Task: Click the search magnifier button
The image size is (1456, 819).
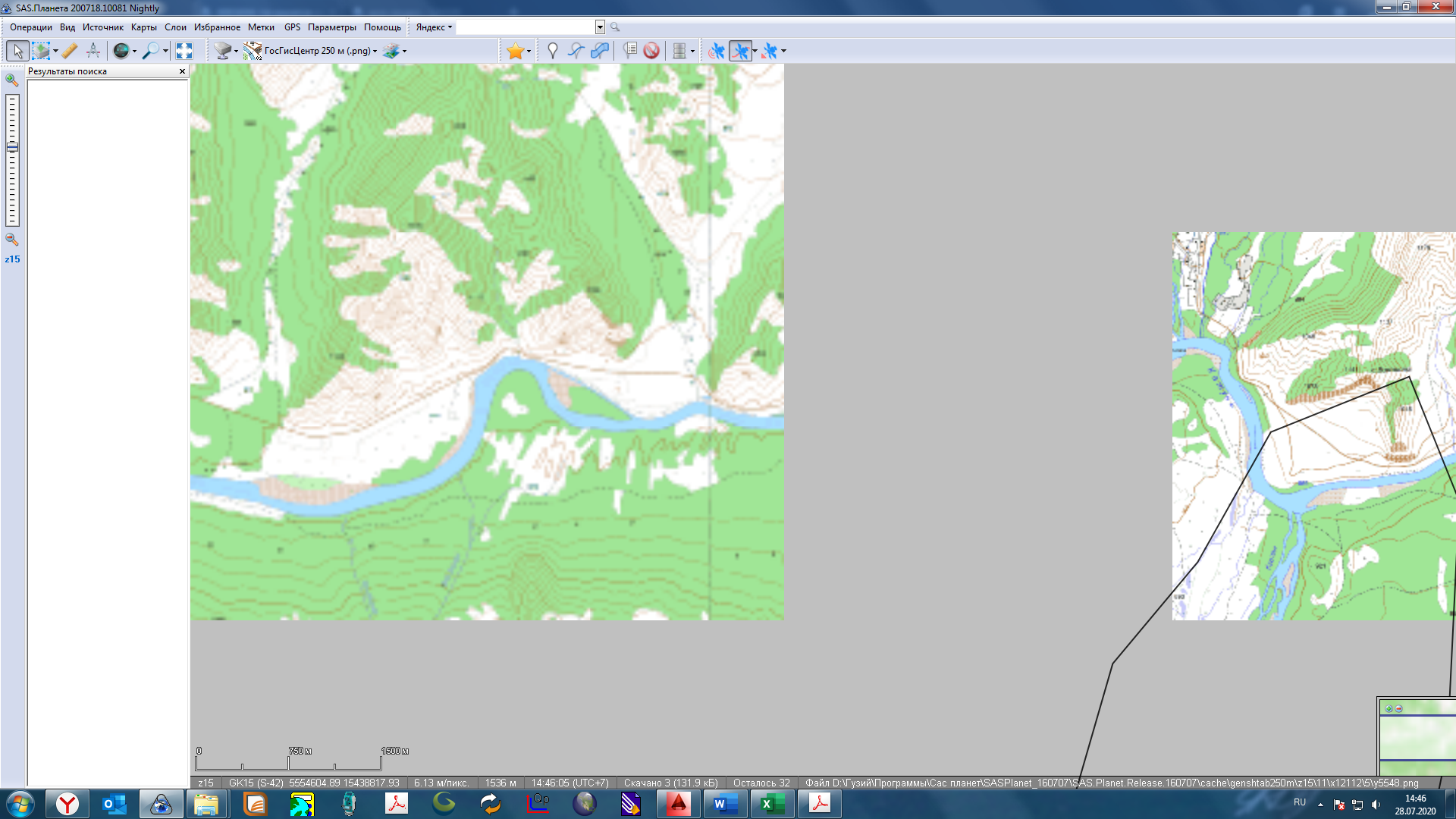Action: pos(615,27)
